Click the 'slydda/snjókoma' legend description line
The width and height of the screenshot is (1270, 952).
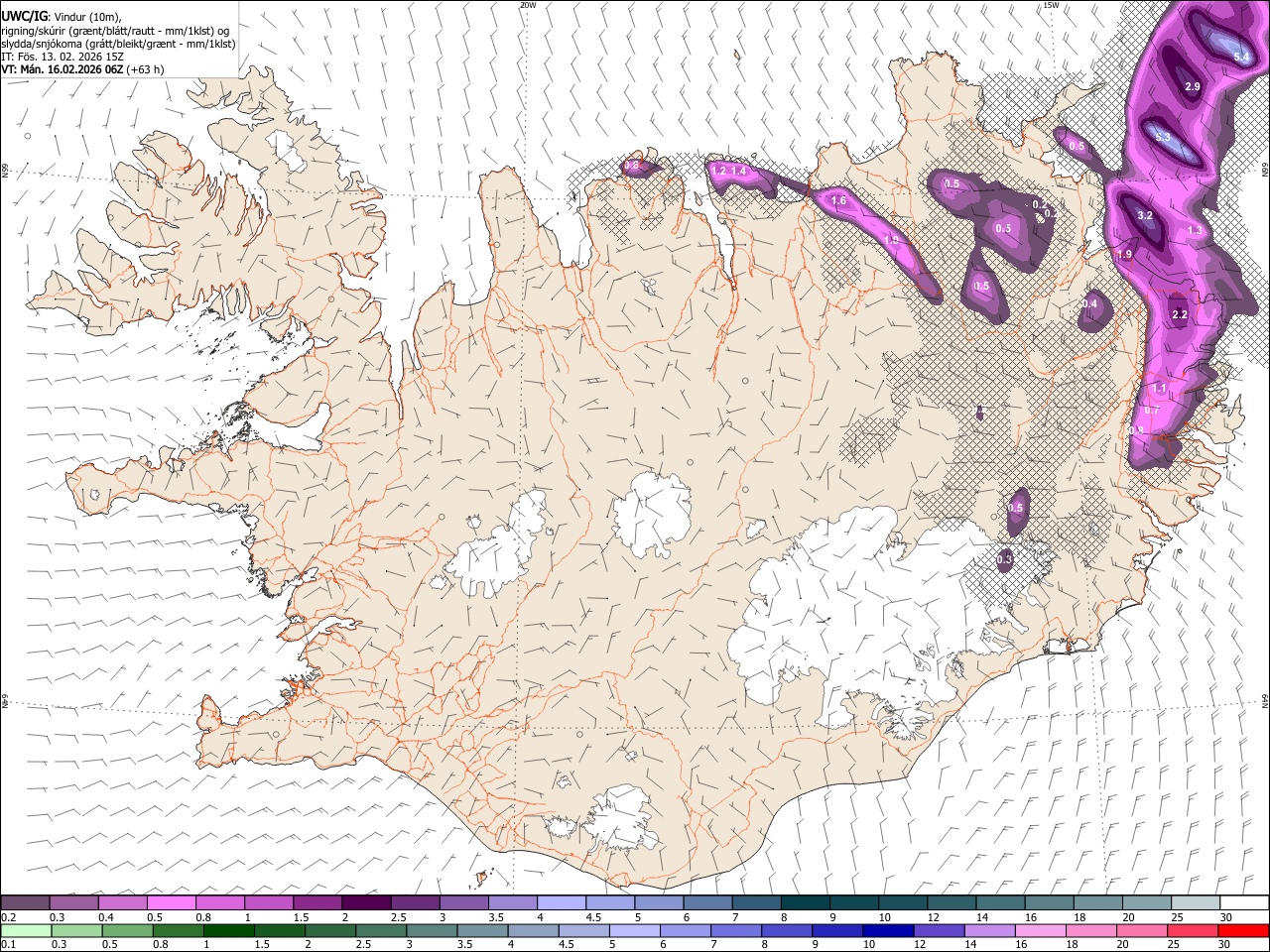[x=118, y=44]
